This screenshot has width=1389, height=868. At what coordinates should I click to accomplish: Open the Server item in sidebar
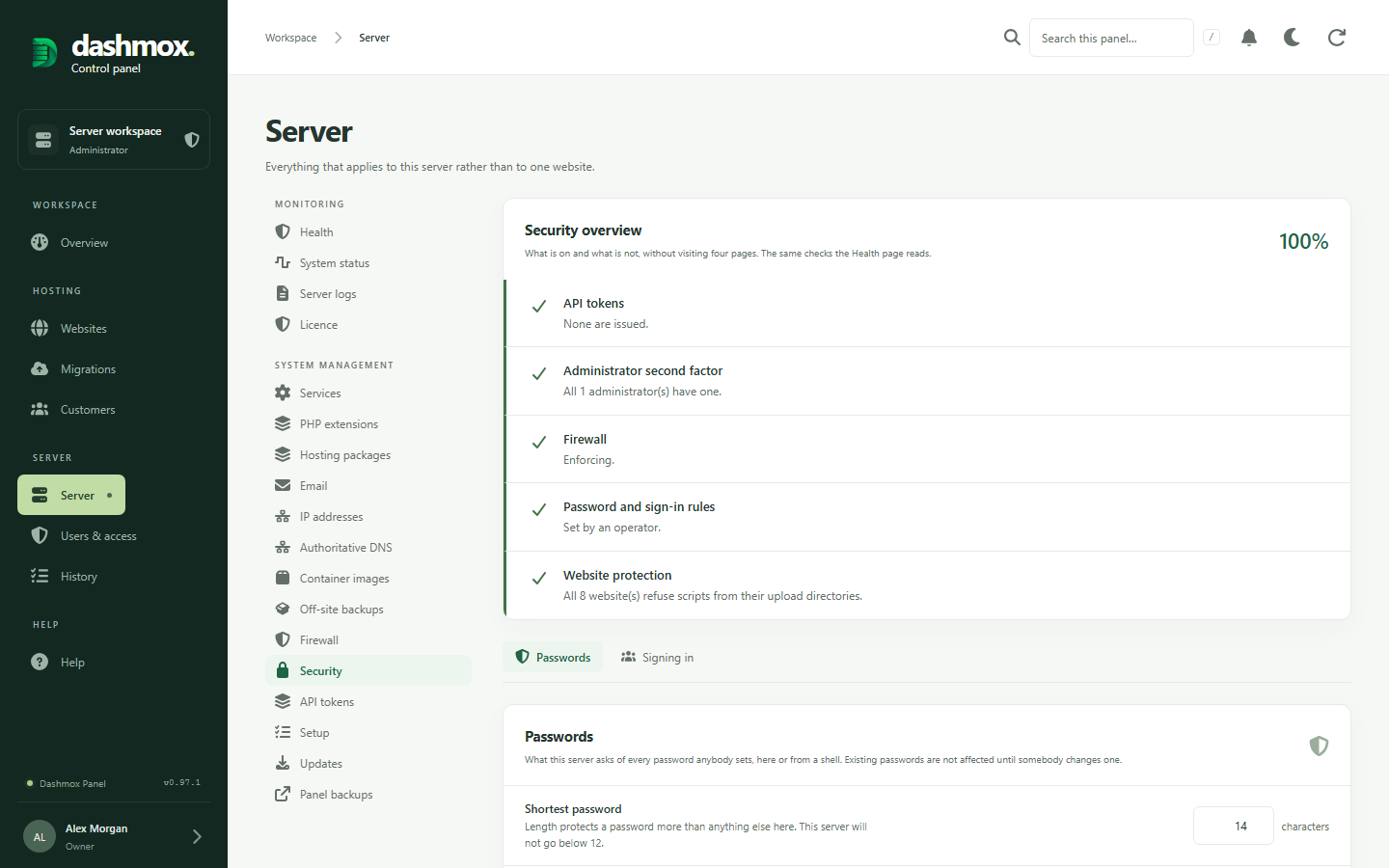71,495
